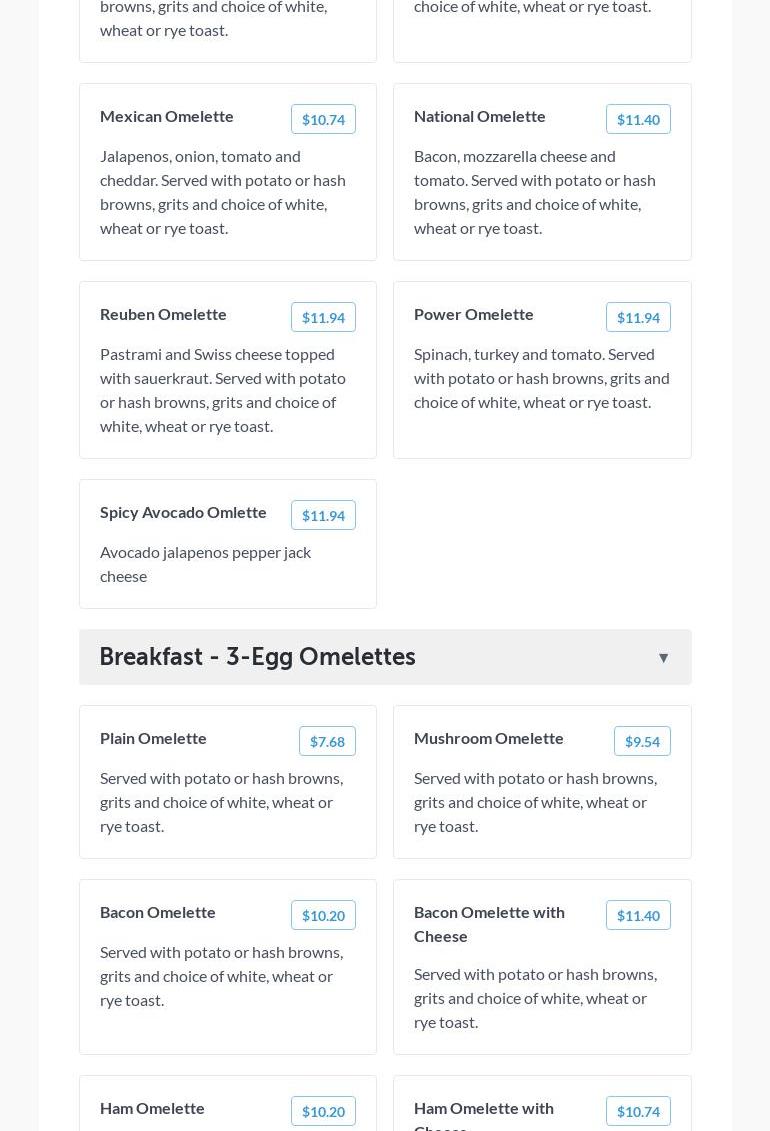The height and width of the screenshot is (1131, 770).
Task: Choose the Power Omelette $11.94 price
Action: click(638, 318)
